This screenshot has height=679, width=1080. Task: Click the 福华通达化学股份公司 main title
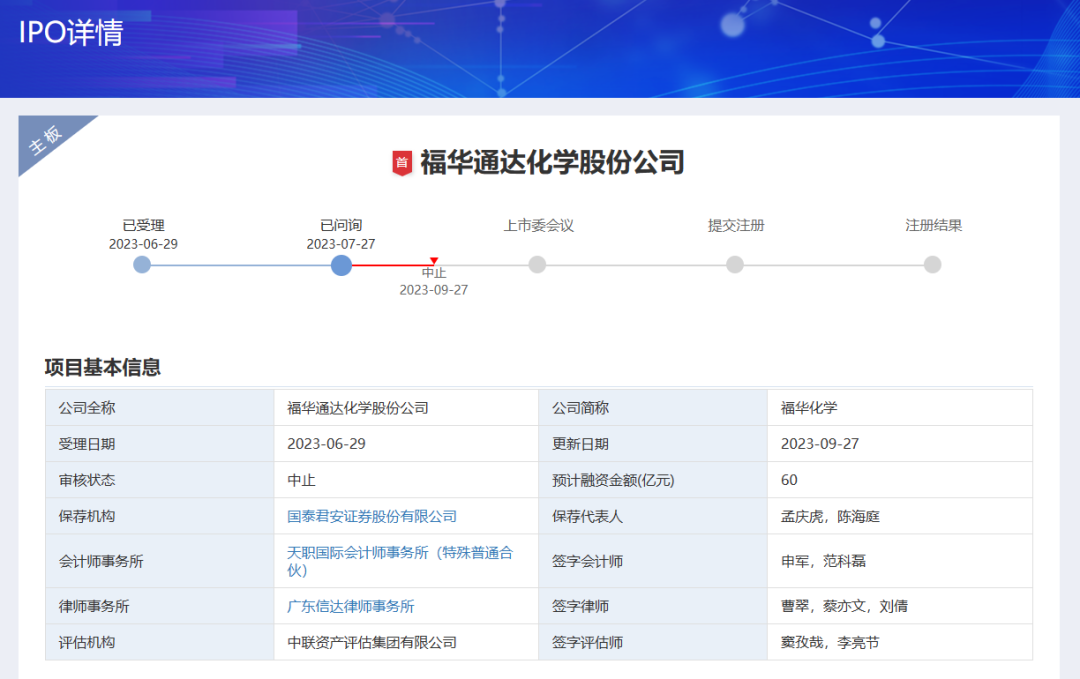tap(552, 163)
